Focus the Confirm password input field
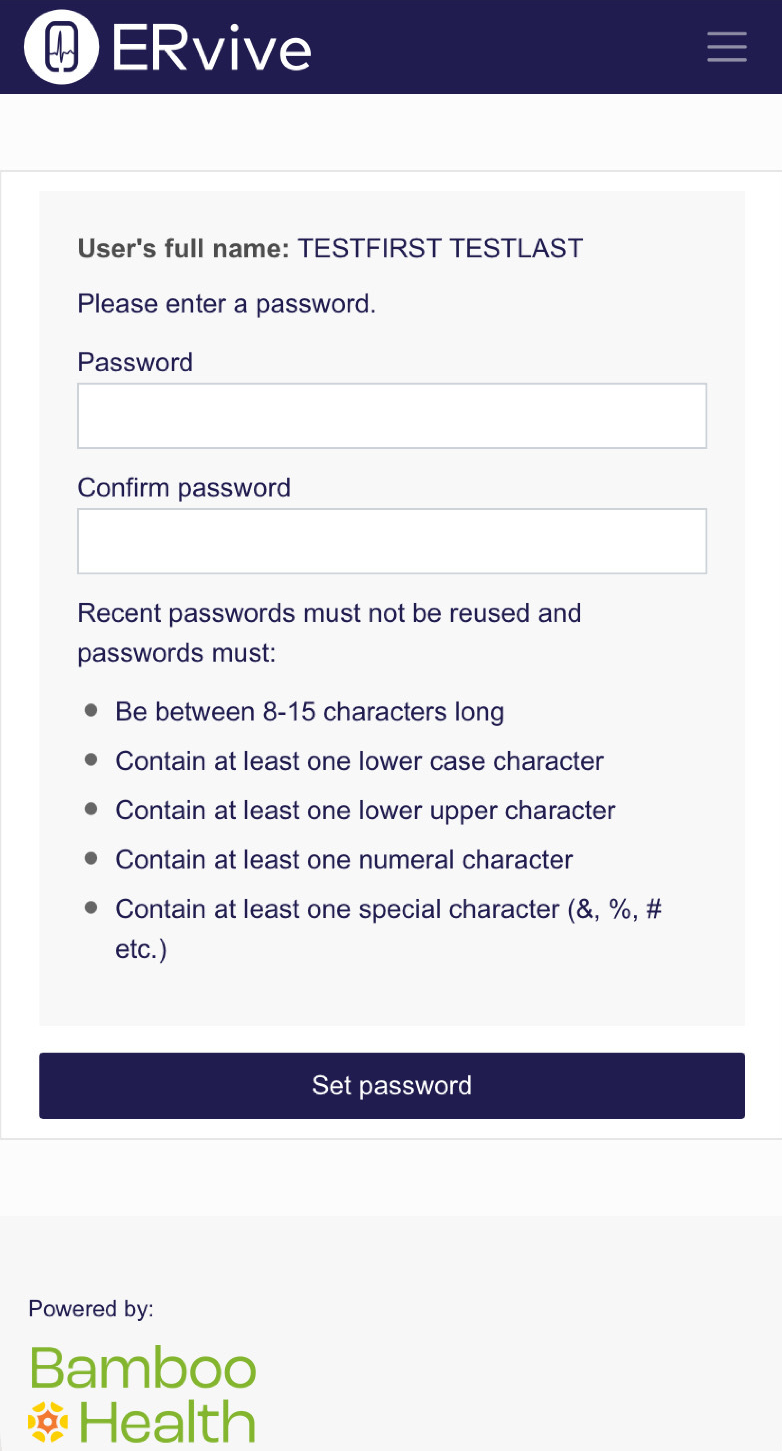This screenshot has width=782, height=1451. pyautogui.click(x=392, y=541)
